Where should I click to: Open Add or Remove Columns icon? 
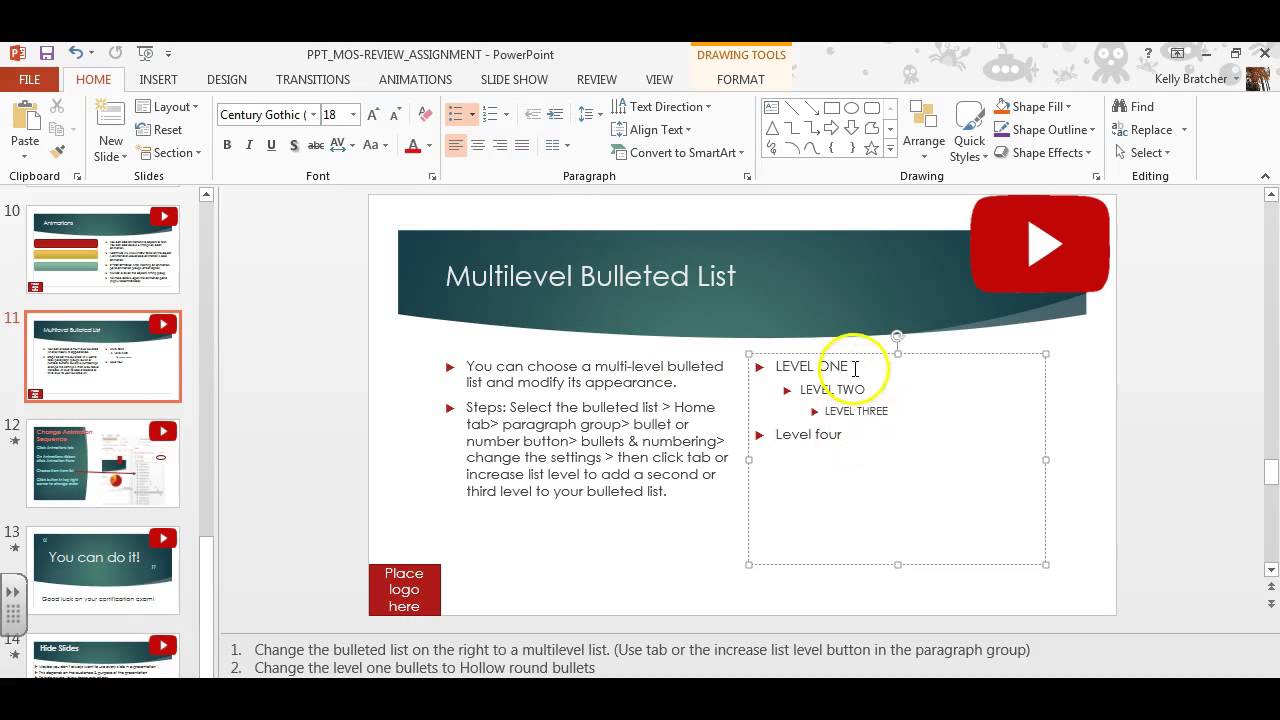(556, 145)
